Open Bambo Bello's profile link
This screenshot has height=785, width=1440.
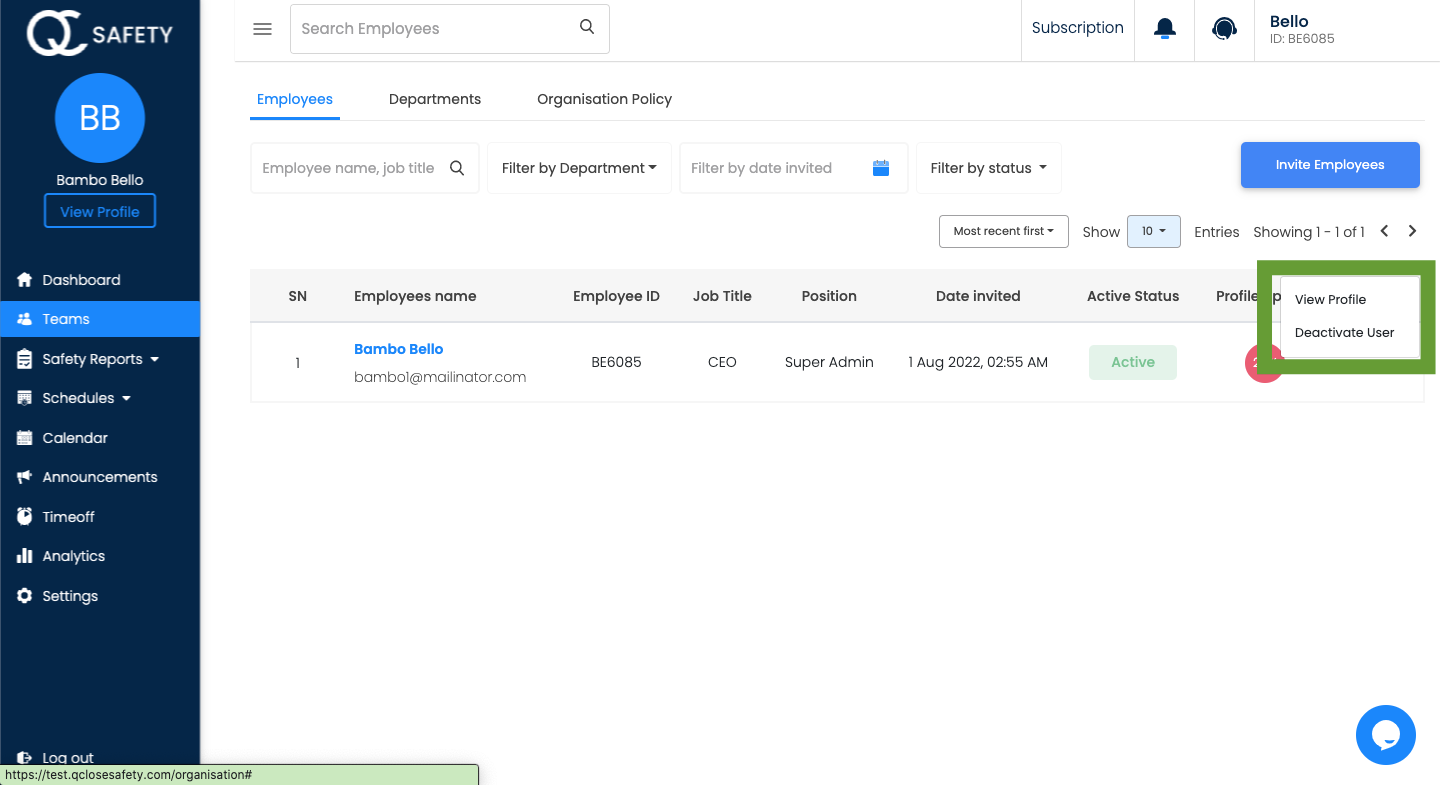click(x=398, y=349)
